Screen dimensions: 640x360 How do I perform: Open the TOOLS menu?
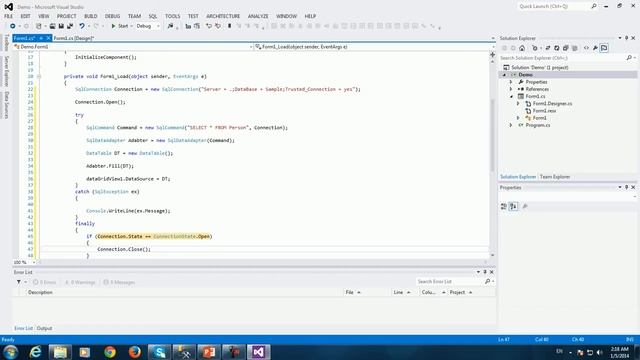tap(172, 16)
